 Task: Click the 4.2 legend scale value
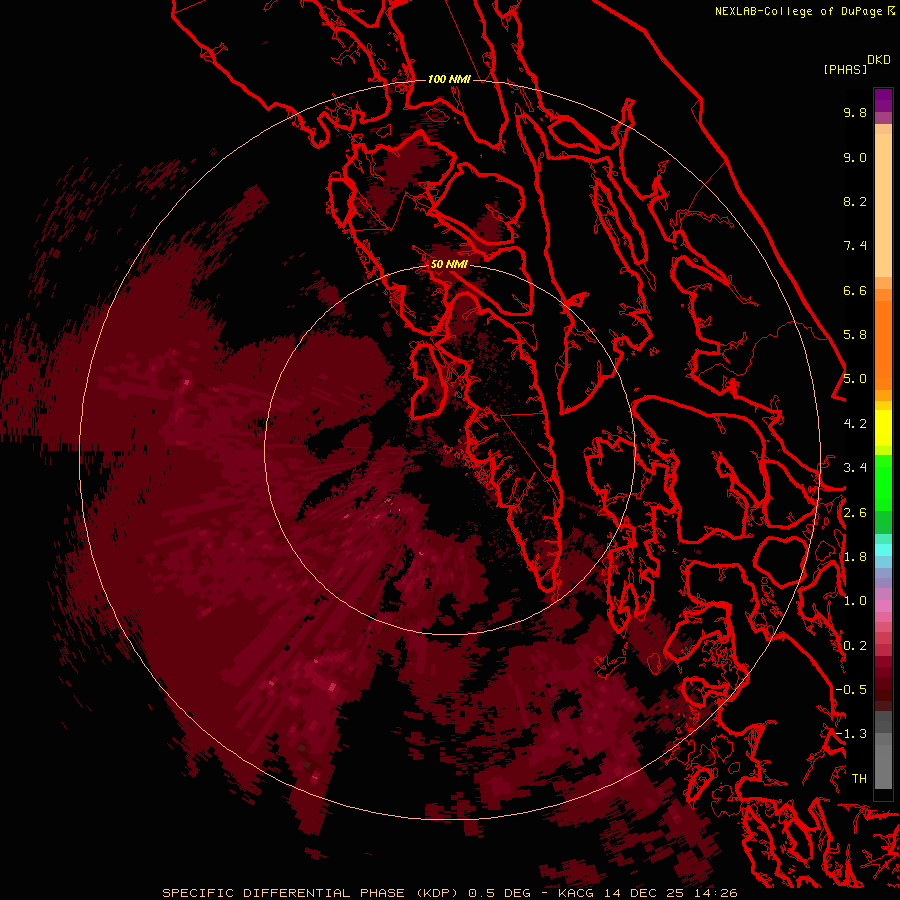[855, 424]
